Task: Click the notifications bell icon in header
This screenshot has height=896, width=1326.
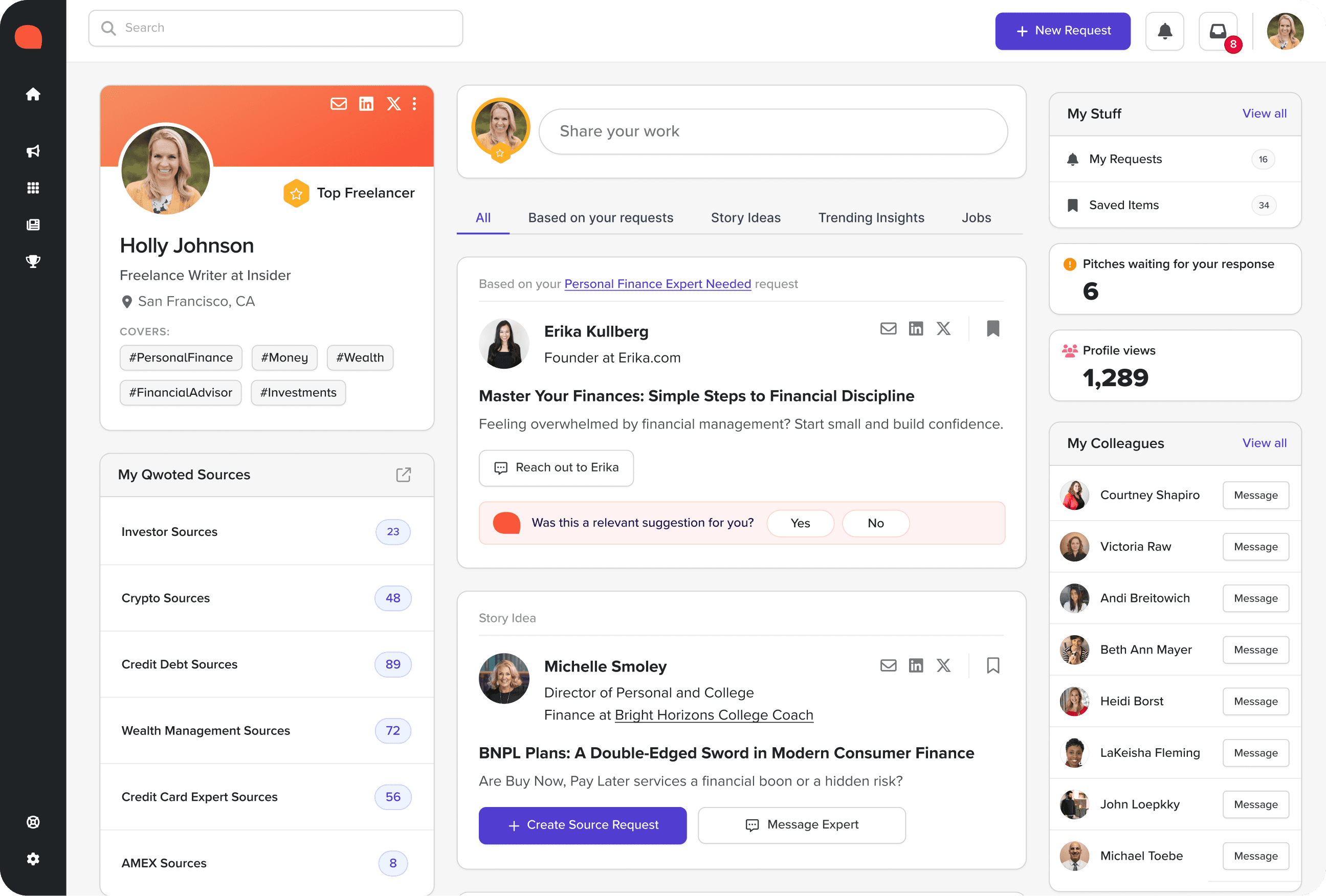Action: (x=1164, y=31)
